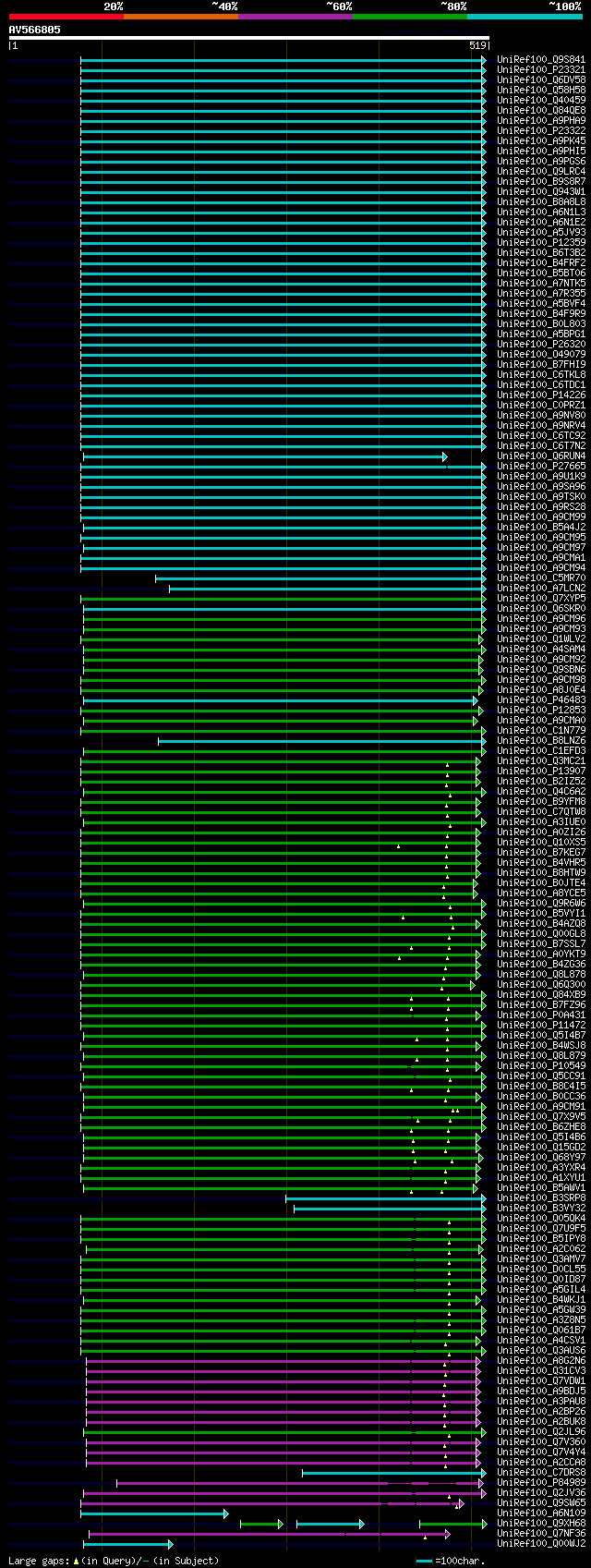The height and width of the screenshot is (1568, 591).
Task: Click the purple ~60% identity legend segment
Action: coord(295,17)
